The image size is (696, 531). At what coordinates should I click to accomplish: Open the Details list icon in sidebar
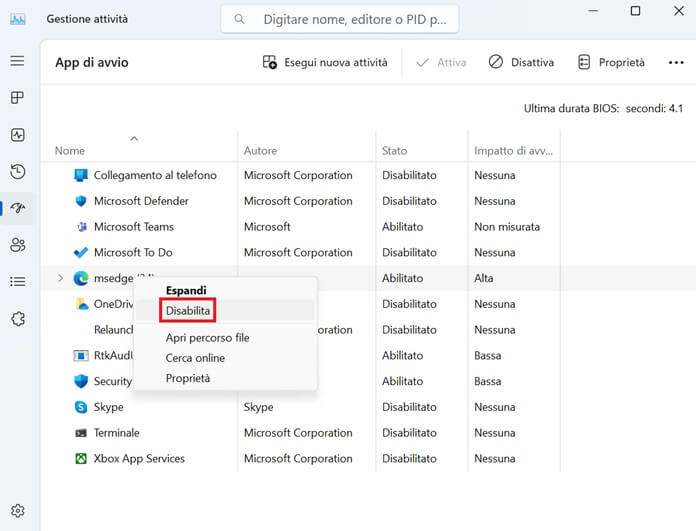point(18,281)
